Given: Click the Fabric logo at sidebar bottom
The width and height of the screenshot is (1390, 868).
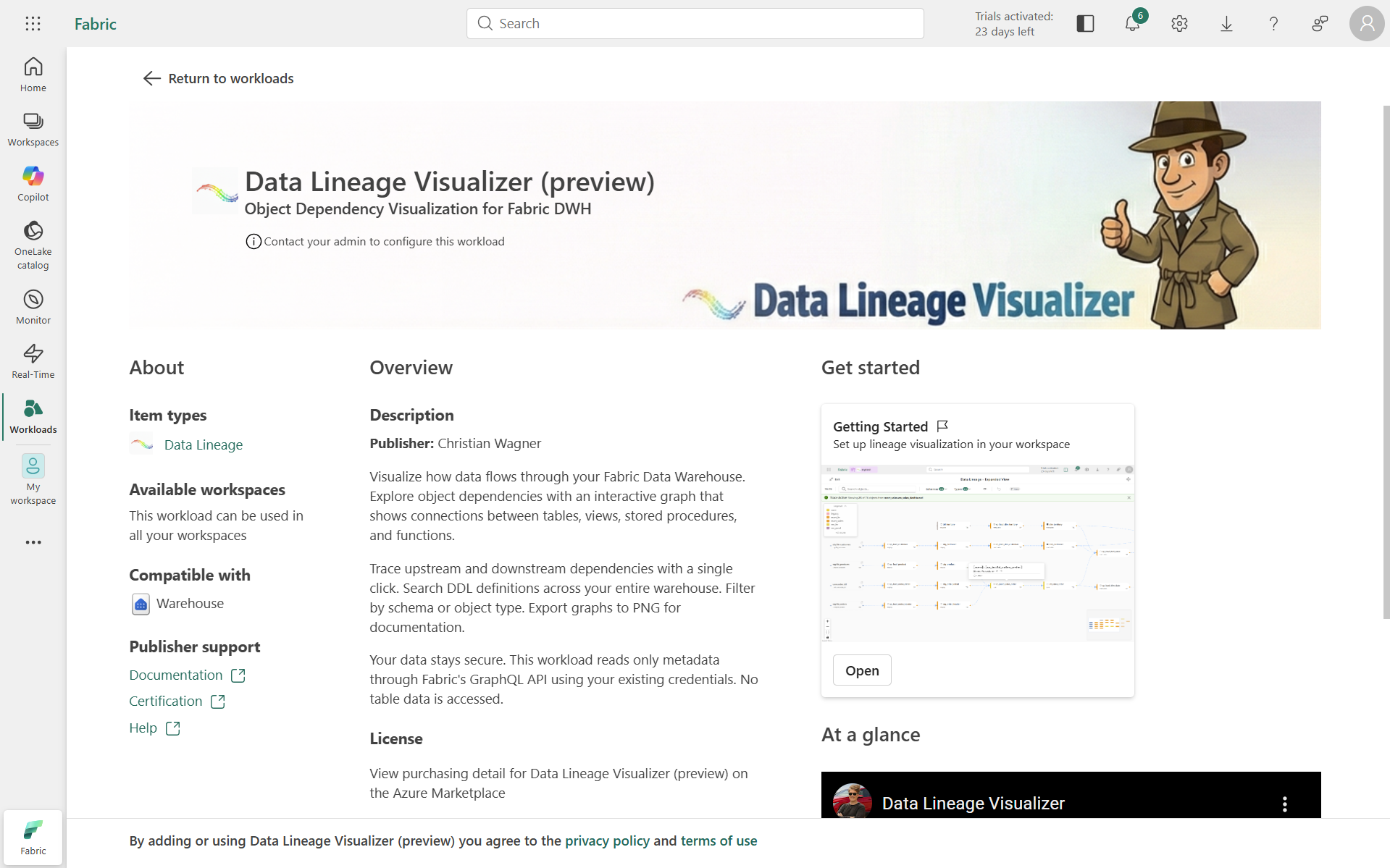Looking at the screenshot, I should click(x=33, y=837).
